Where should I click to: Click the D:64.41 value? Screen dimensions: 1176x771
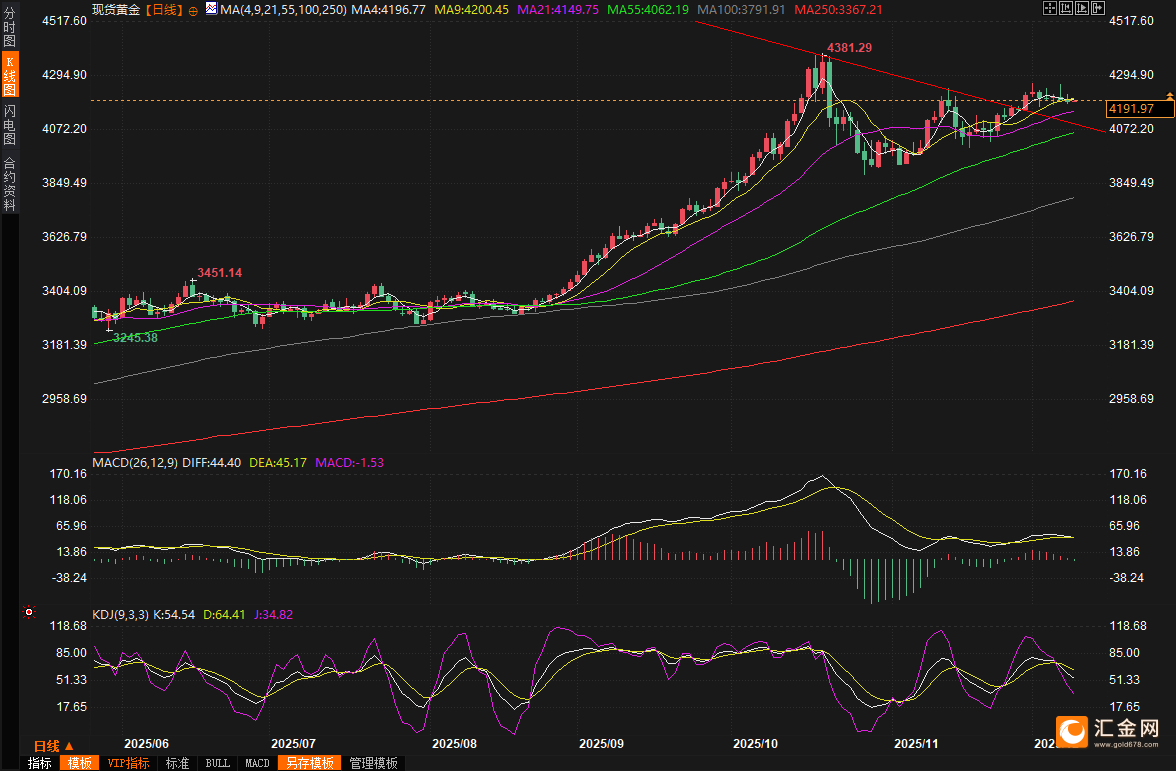click(224, 614)
